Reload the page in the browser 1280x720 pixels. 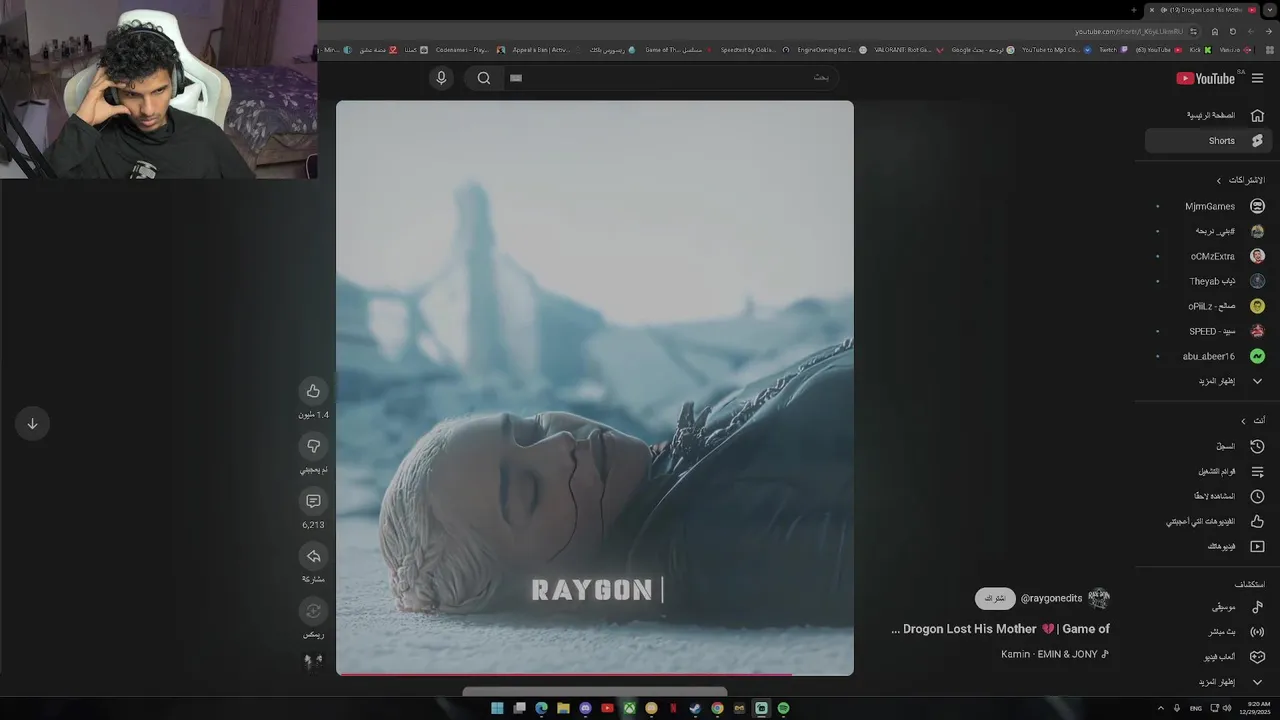pyautogui.click(x=1233, y=31)
